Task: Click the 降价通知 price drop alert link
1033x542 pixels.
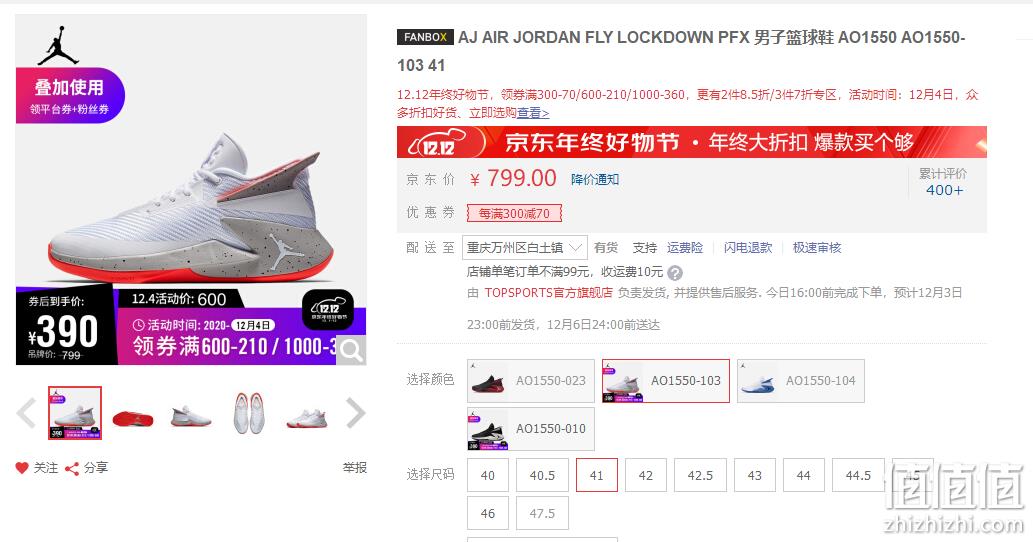Action: coord(594,179)
